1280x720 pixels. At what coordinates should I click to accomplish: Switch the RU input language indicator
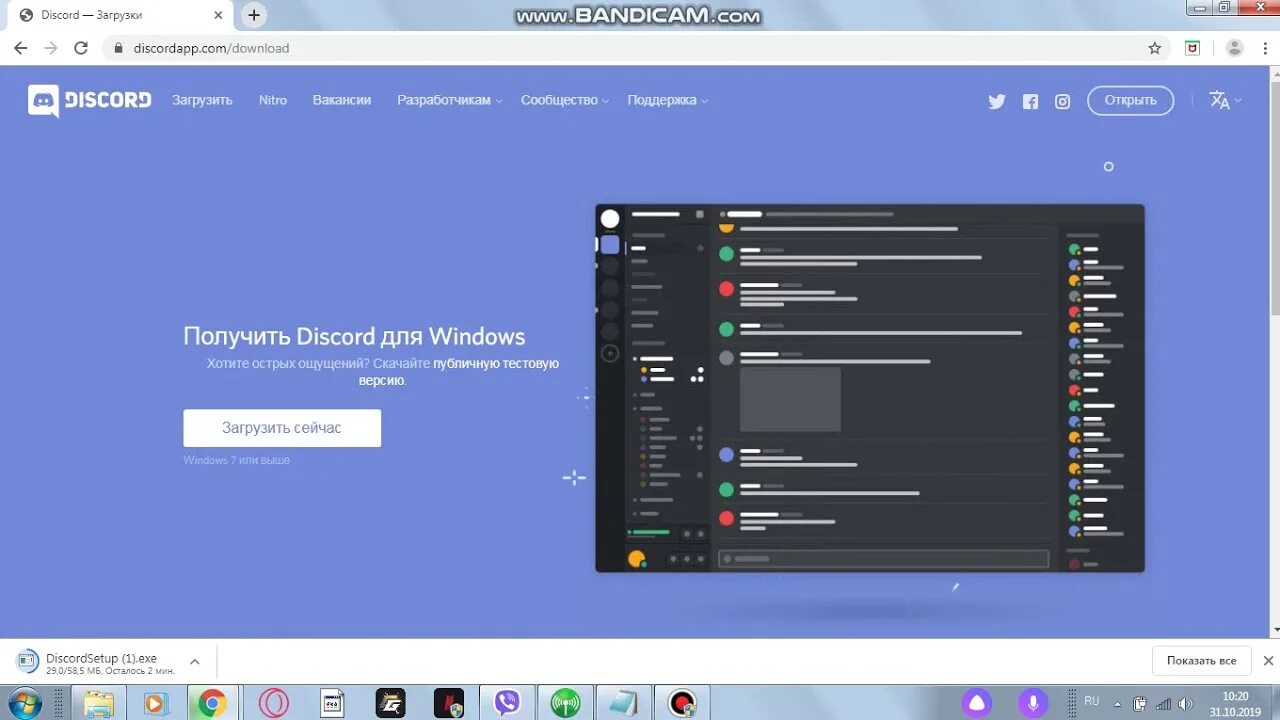tap(1092, 702)
